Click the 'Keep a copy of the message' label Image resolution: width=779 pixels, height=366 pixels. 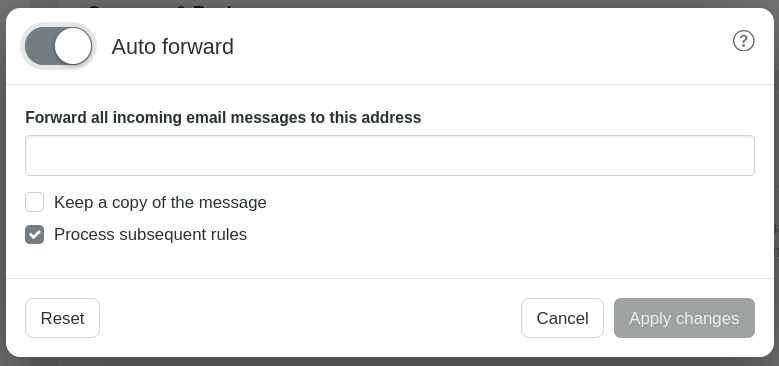pyautogui.click(x=160, y=203)
